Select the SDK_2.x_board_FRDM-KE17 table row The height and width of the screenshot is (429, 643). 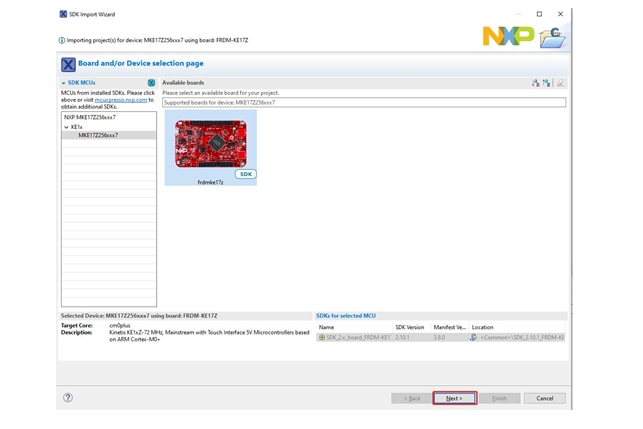pyautogui.click(x=355, y=337)
